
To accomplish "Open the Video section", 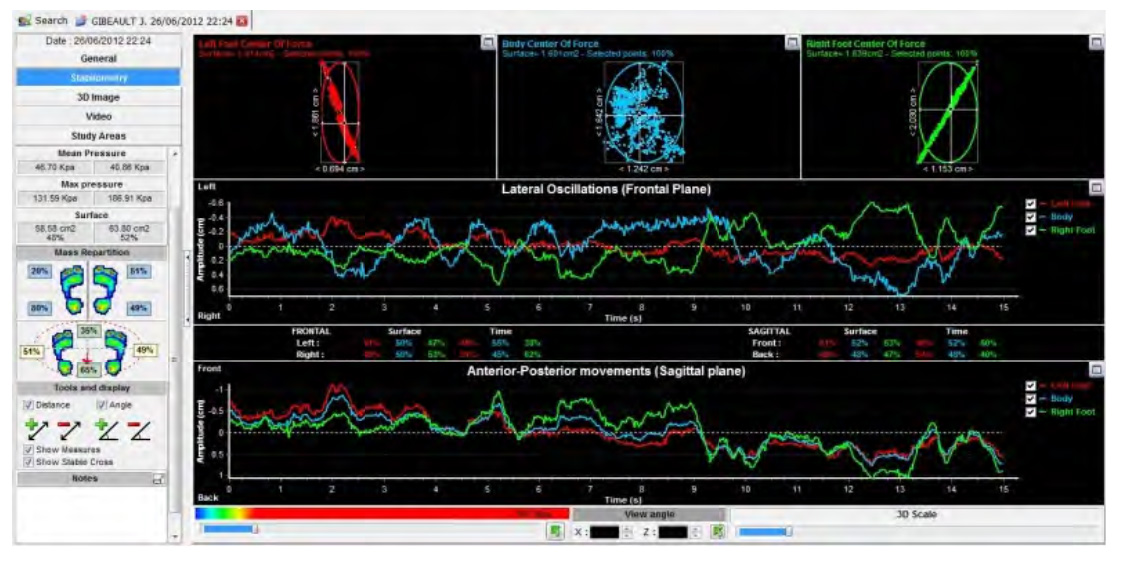I will point(99,116).
